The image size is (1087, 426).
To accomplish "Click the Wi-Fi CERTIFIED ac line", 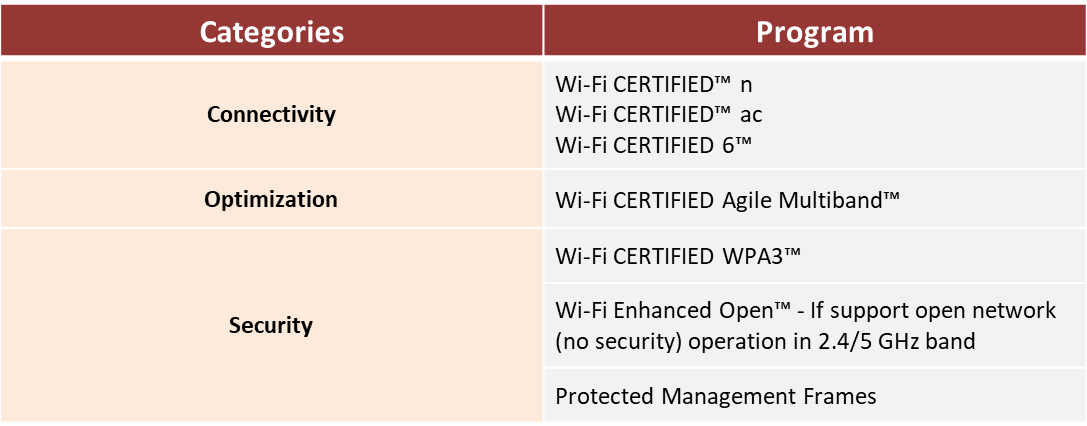I will pos(659,114).
